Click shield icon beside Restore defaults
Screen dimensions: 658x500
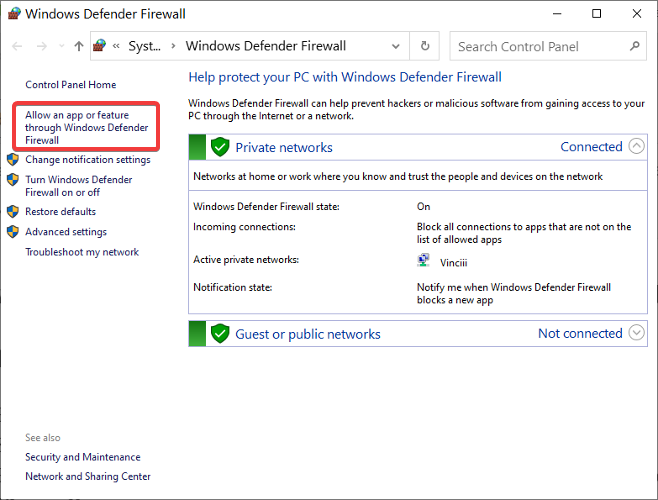click(13, 212)
